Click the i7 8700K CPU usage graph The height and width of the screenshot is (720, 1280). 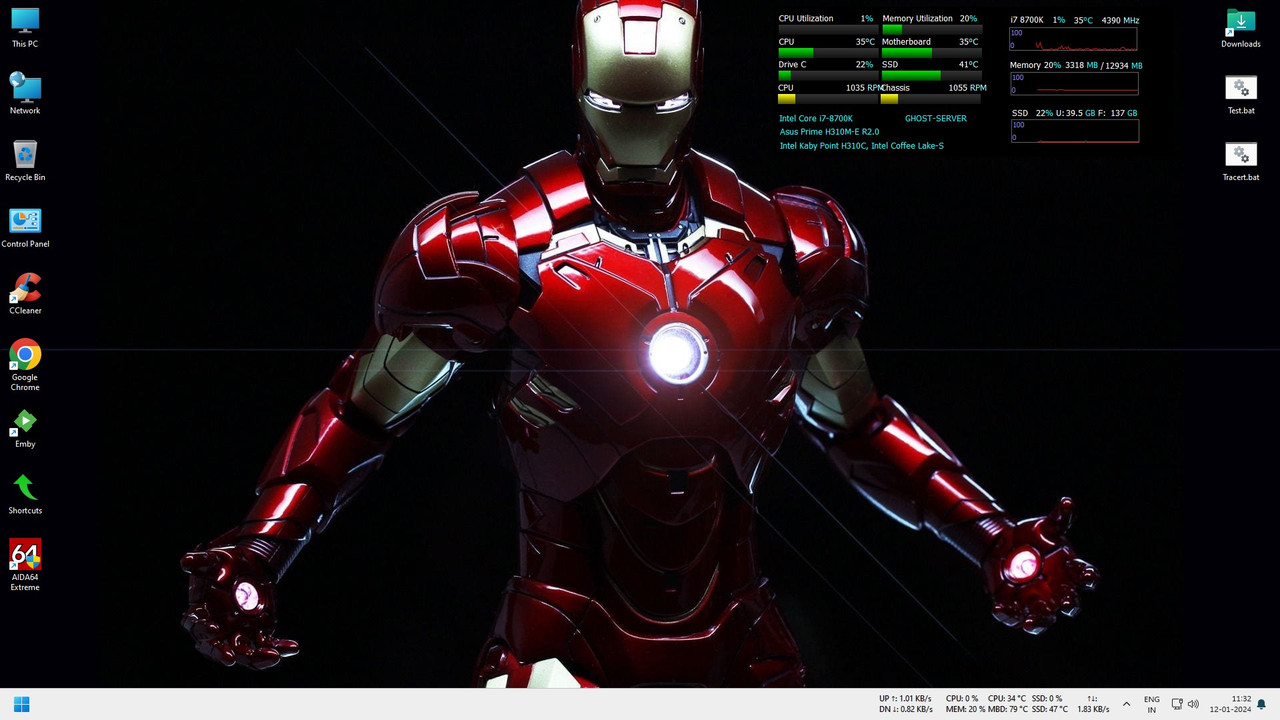(1073, 39)
